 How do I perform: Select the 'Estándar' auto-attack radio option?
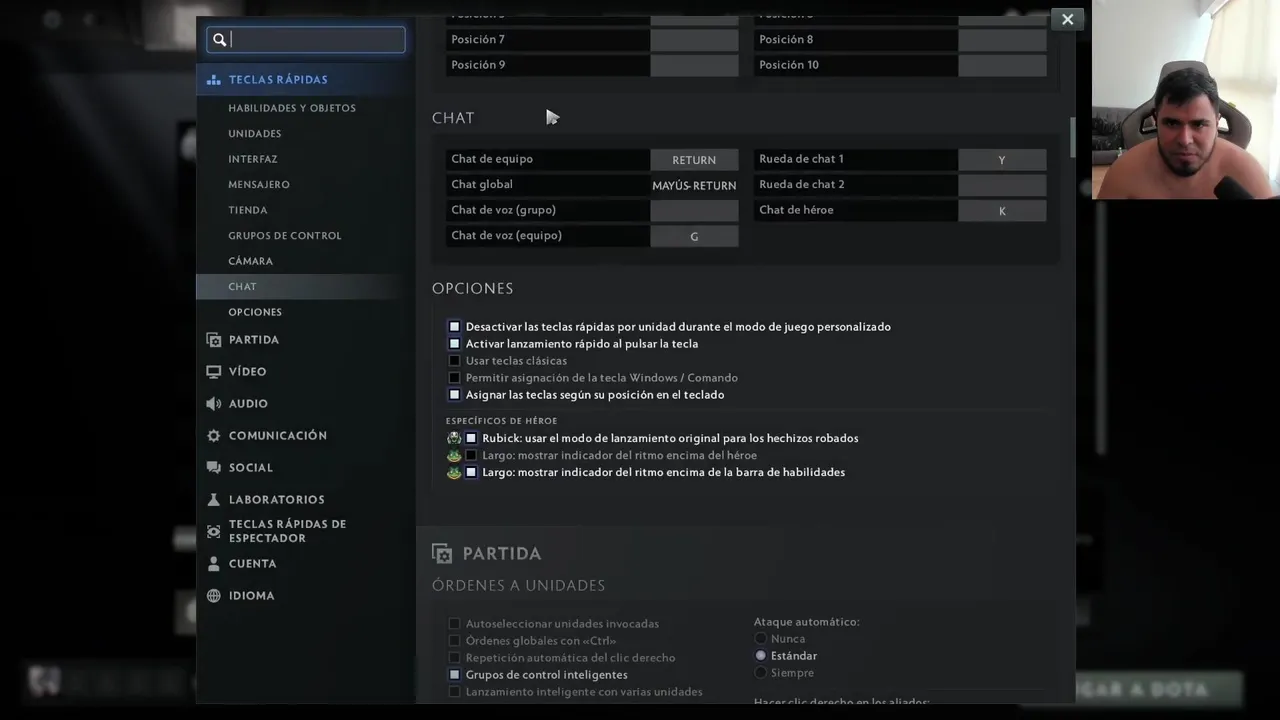(x=761, y=656)
